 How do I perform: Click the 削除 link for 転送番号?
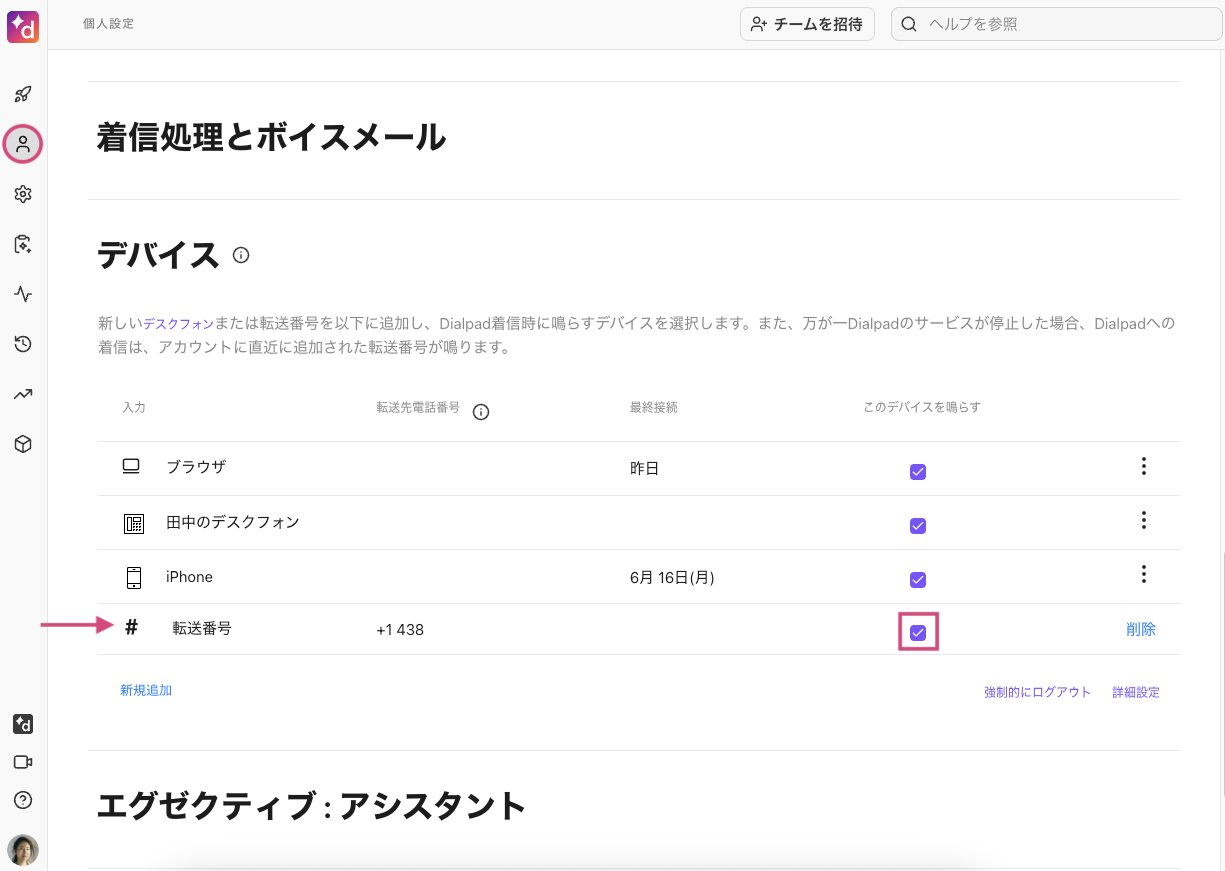tap(1140, 629)
